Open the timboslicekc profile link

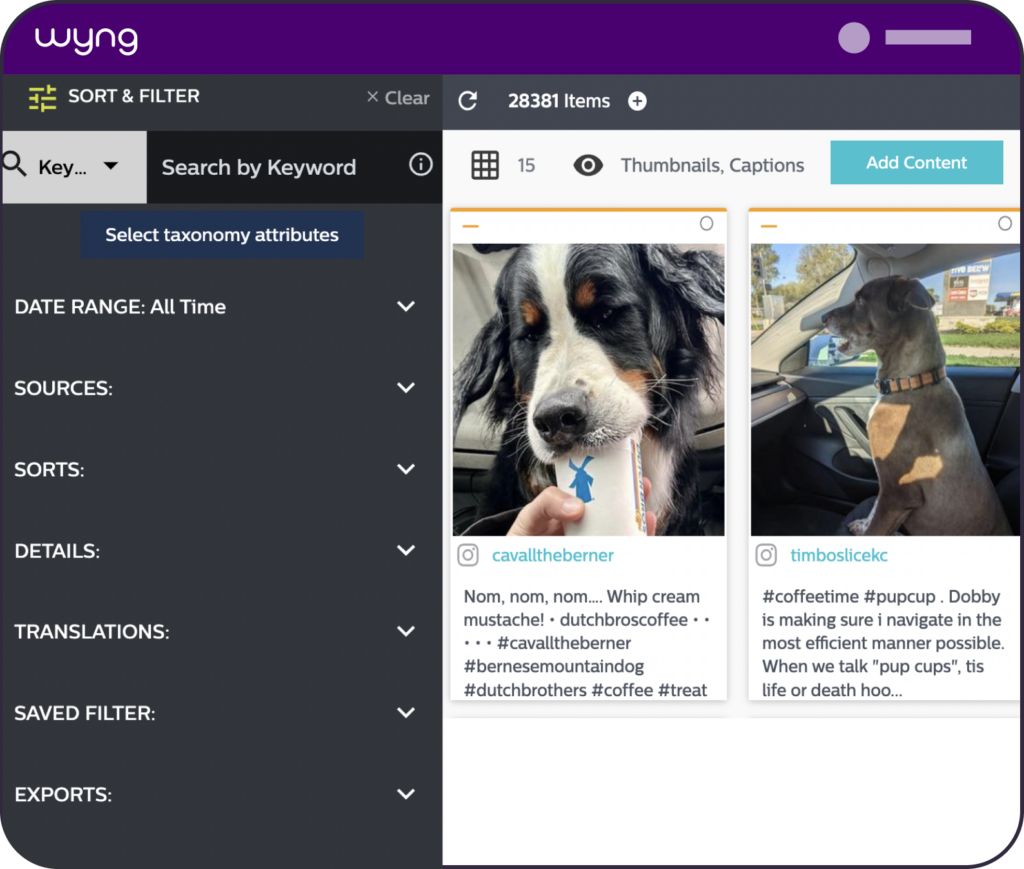pos(839,556)
